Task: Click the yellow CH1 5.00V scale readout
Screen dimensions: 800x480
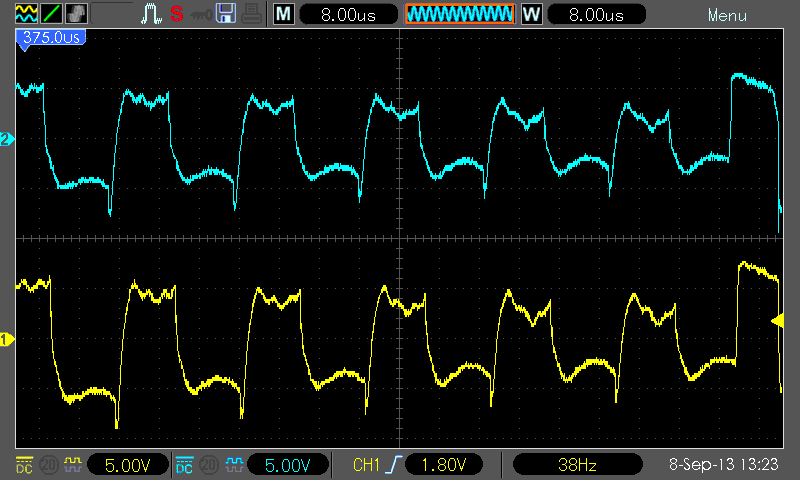Action: click(128, 465)
